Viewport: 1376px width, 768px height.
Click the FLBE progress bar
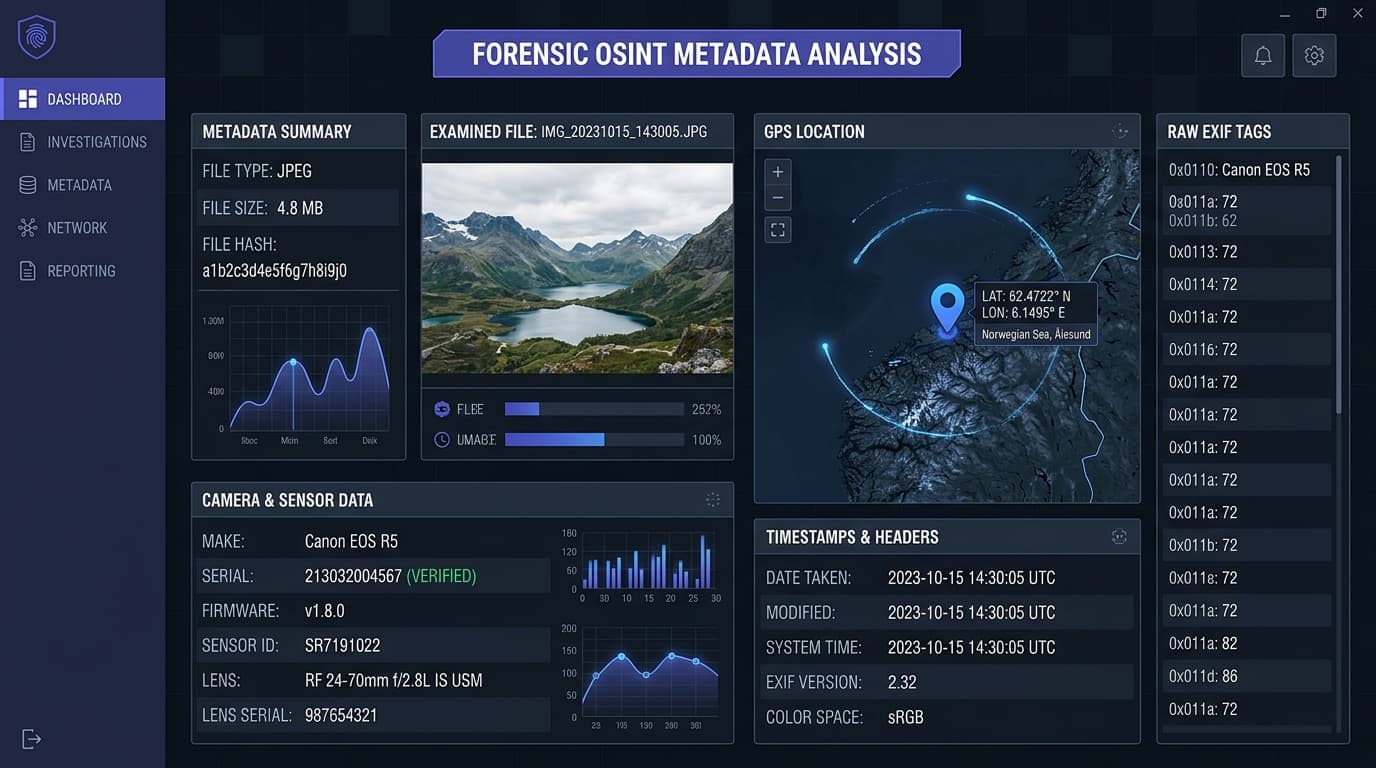click(x=594, y=409)
